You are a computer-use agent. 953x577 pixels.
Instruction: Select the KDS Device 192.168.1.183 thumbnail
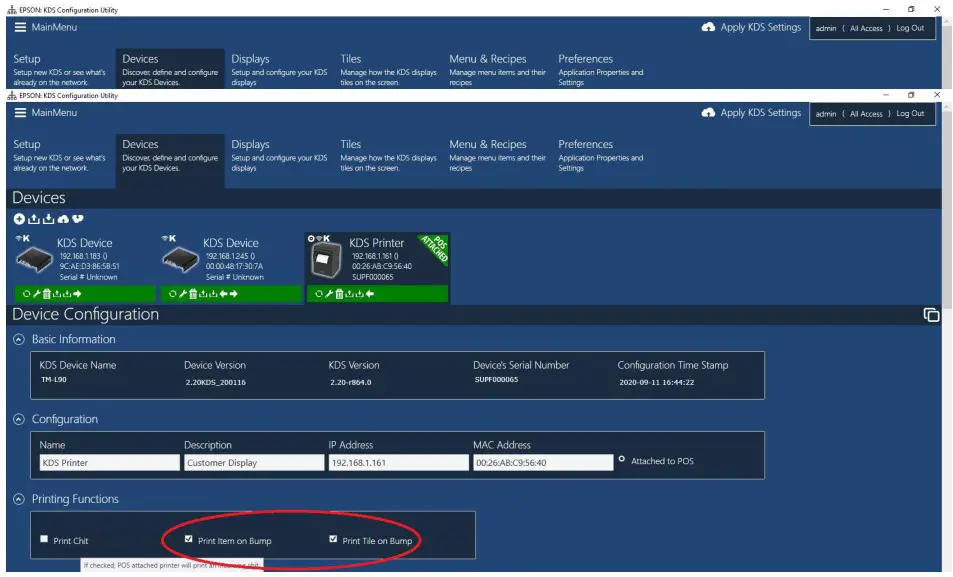[x=34, y=260]
